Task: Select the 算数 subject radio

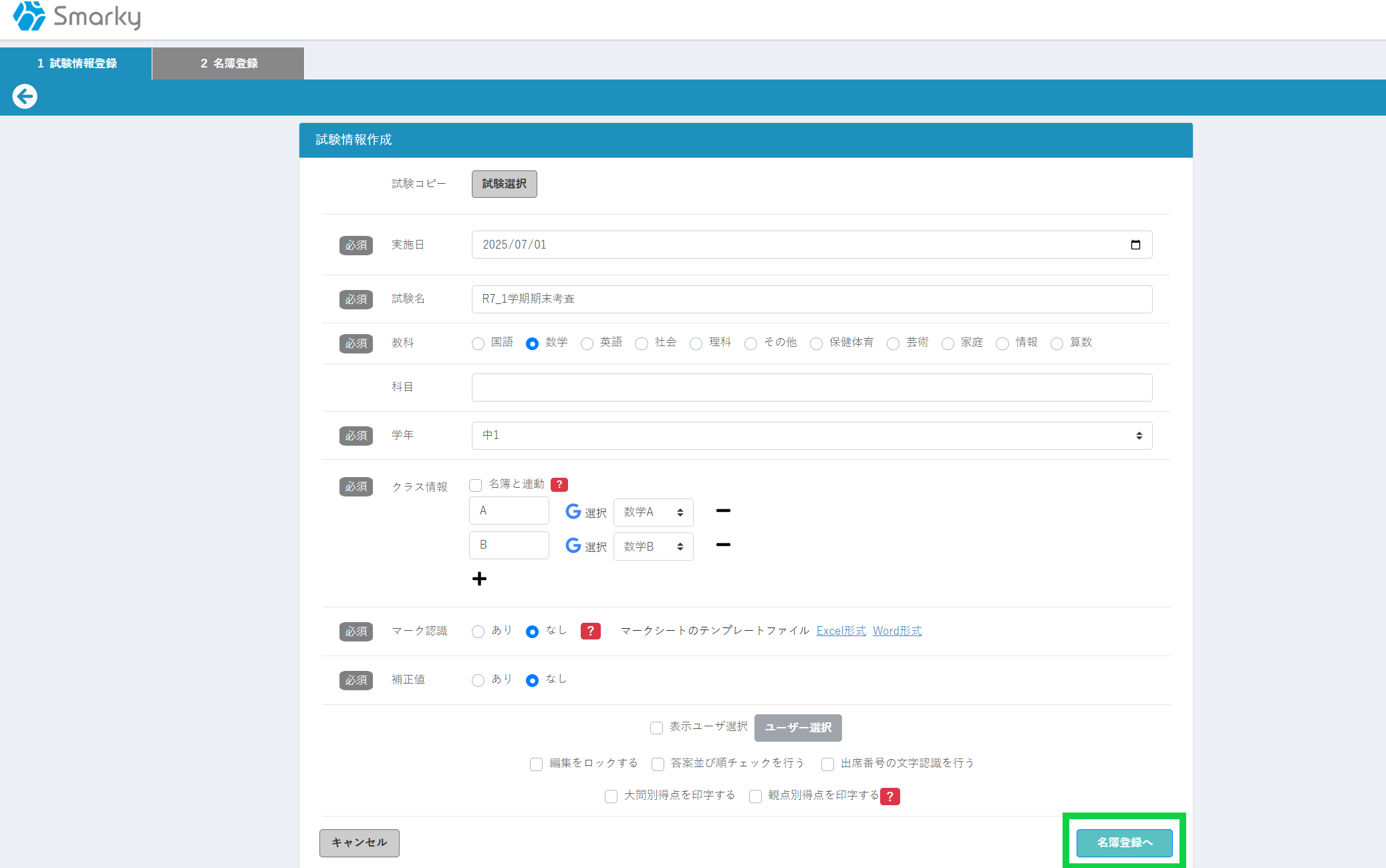Action: [x=1057, y=343]
